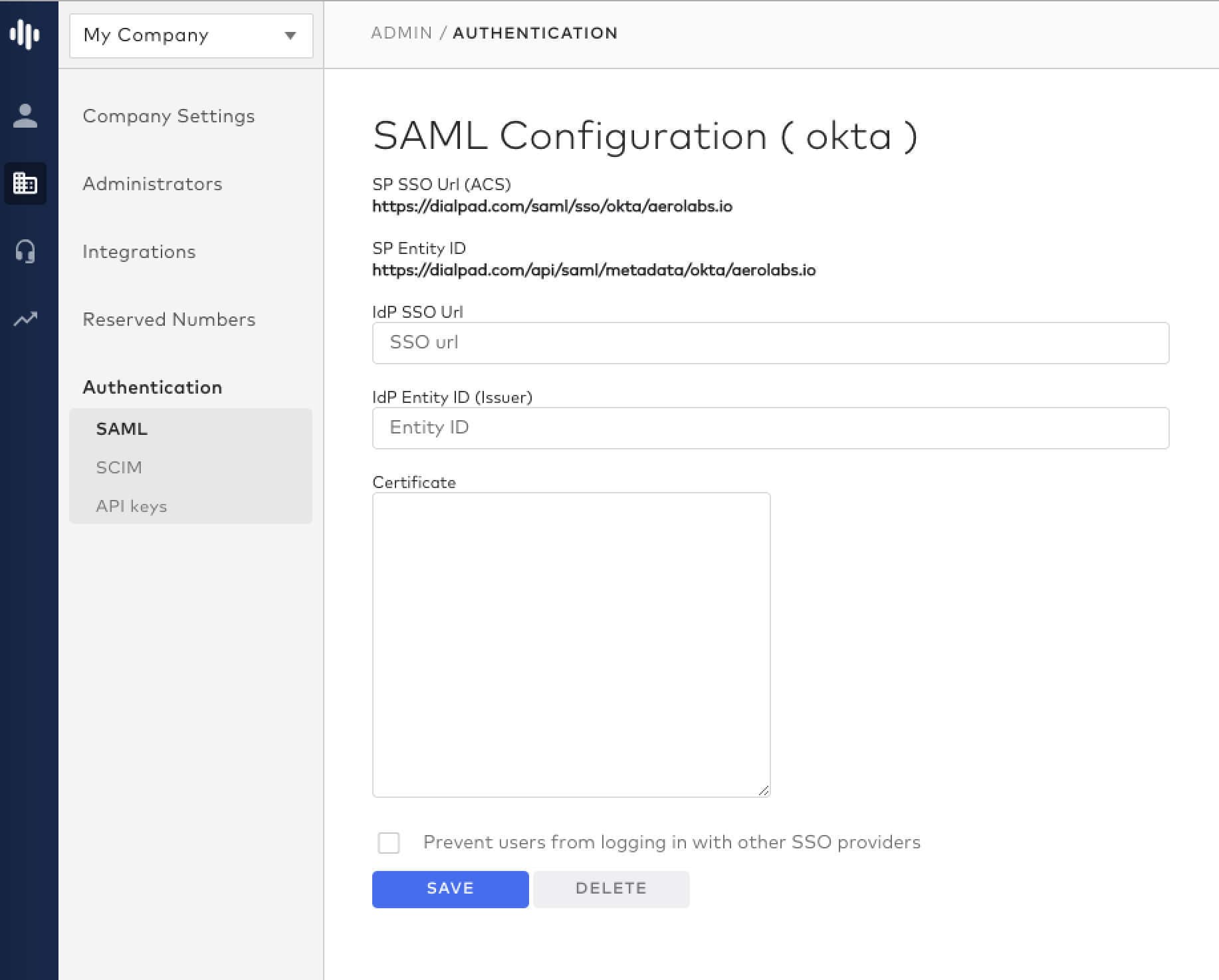The height and width of the screenshot is (980, 1219).
Task: Enable Prevent users from logging in checkbox
Action: click(389, 842)
